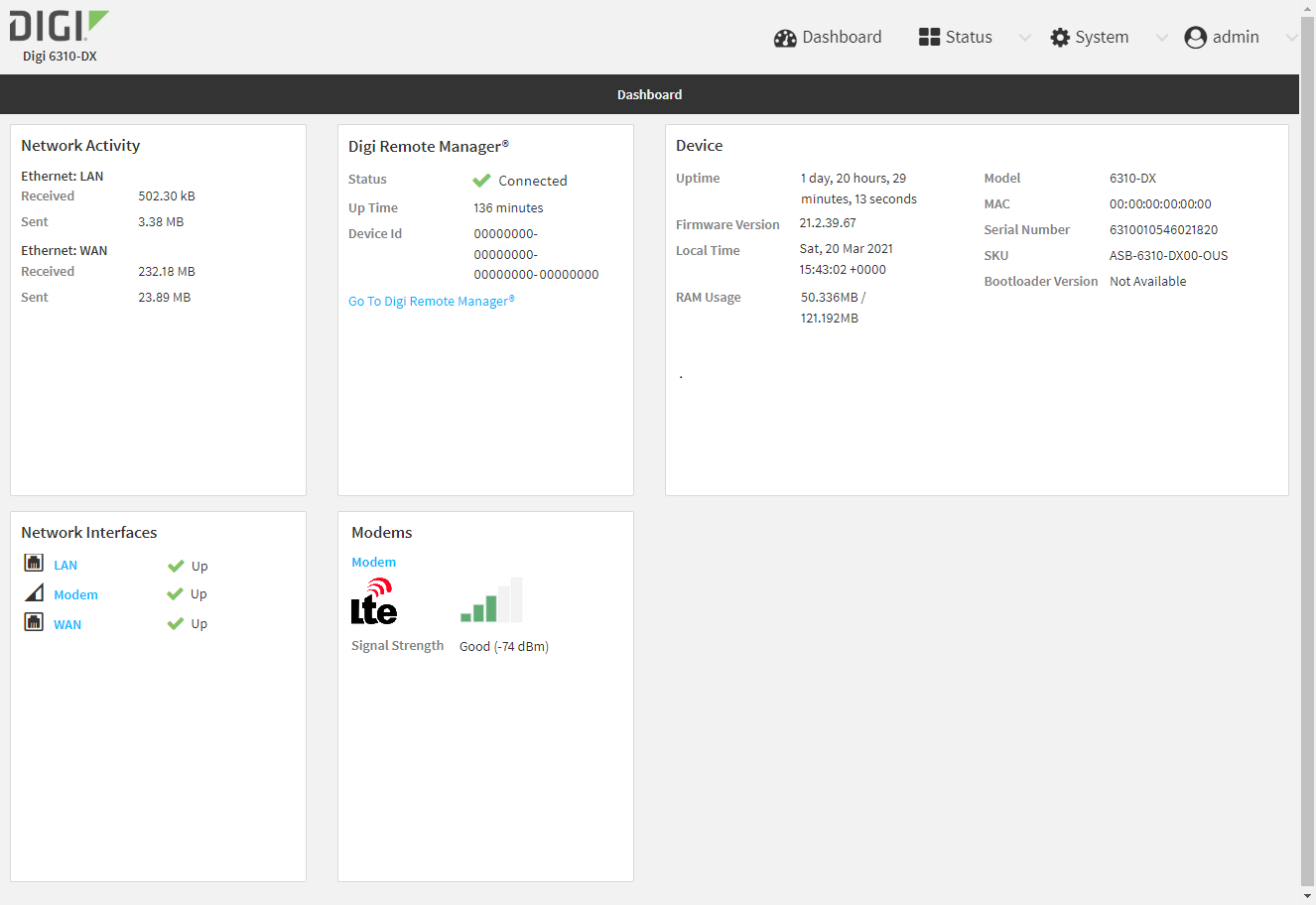Open the Modem interface link
Screen dimensions: 1316x905
click(75, 595)
